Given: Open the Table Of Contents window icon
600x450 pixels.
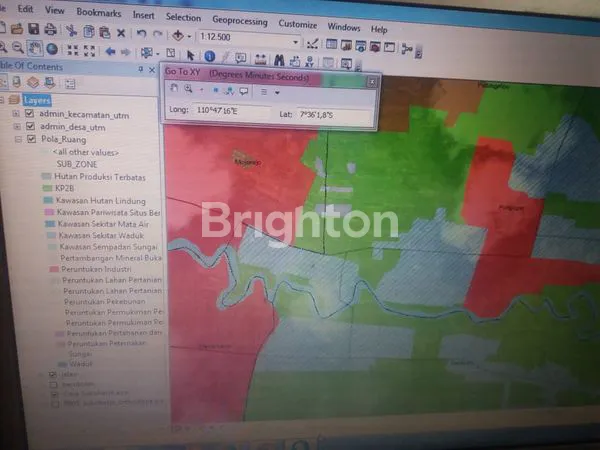Looking at the screenshot, I should point(331,44).
